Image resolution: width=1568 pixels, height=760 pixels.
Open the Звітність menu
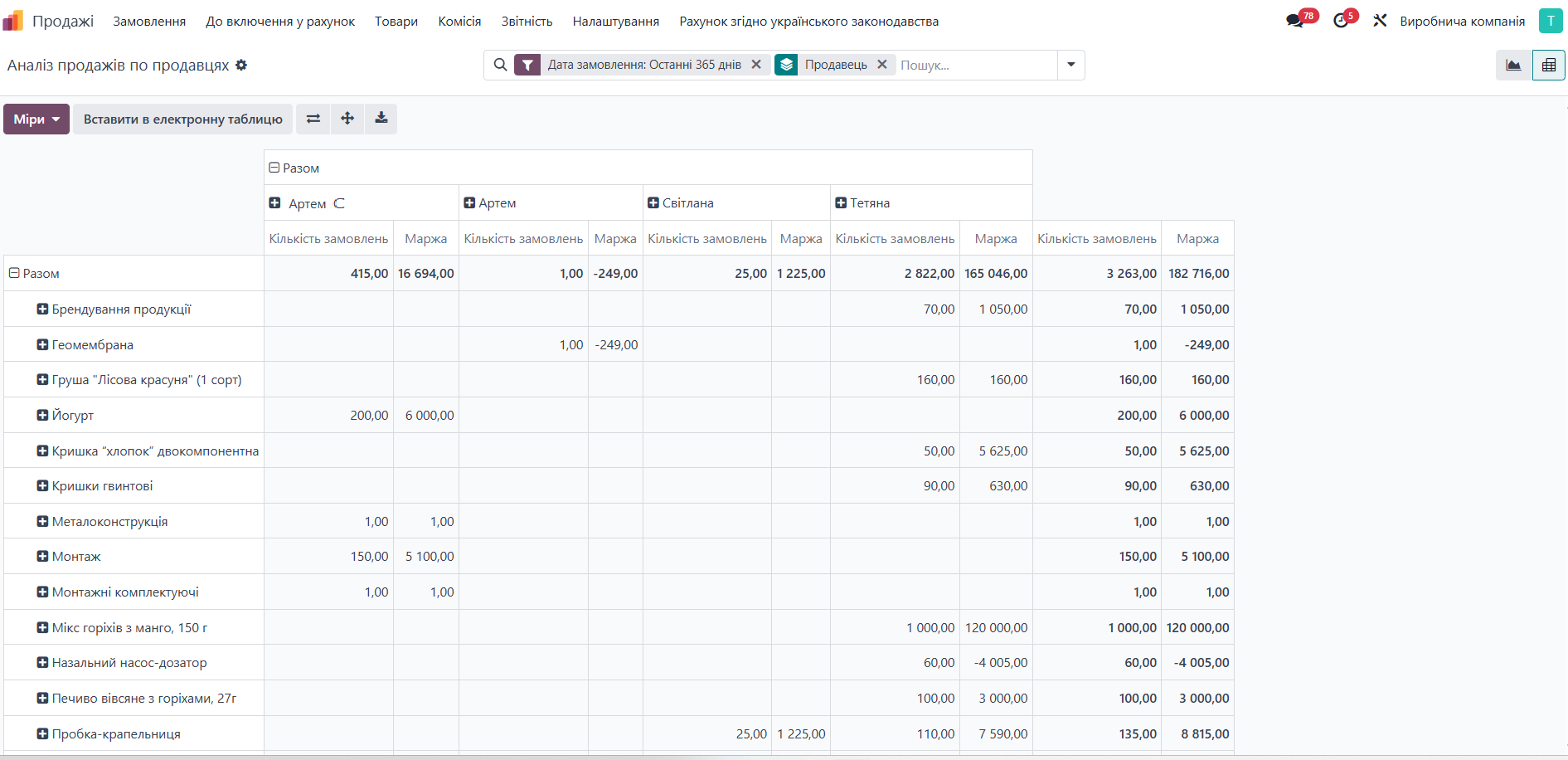coord(527,22)
